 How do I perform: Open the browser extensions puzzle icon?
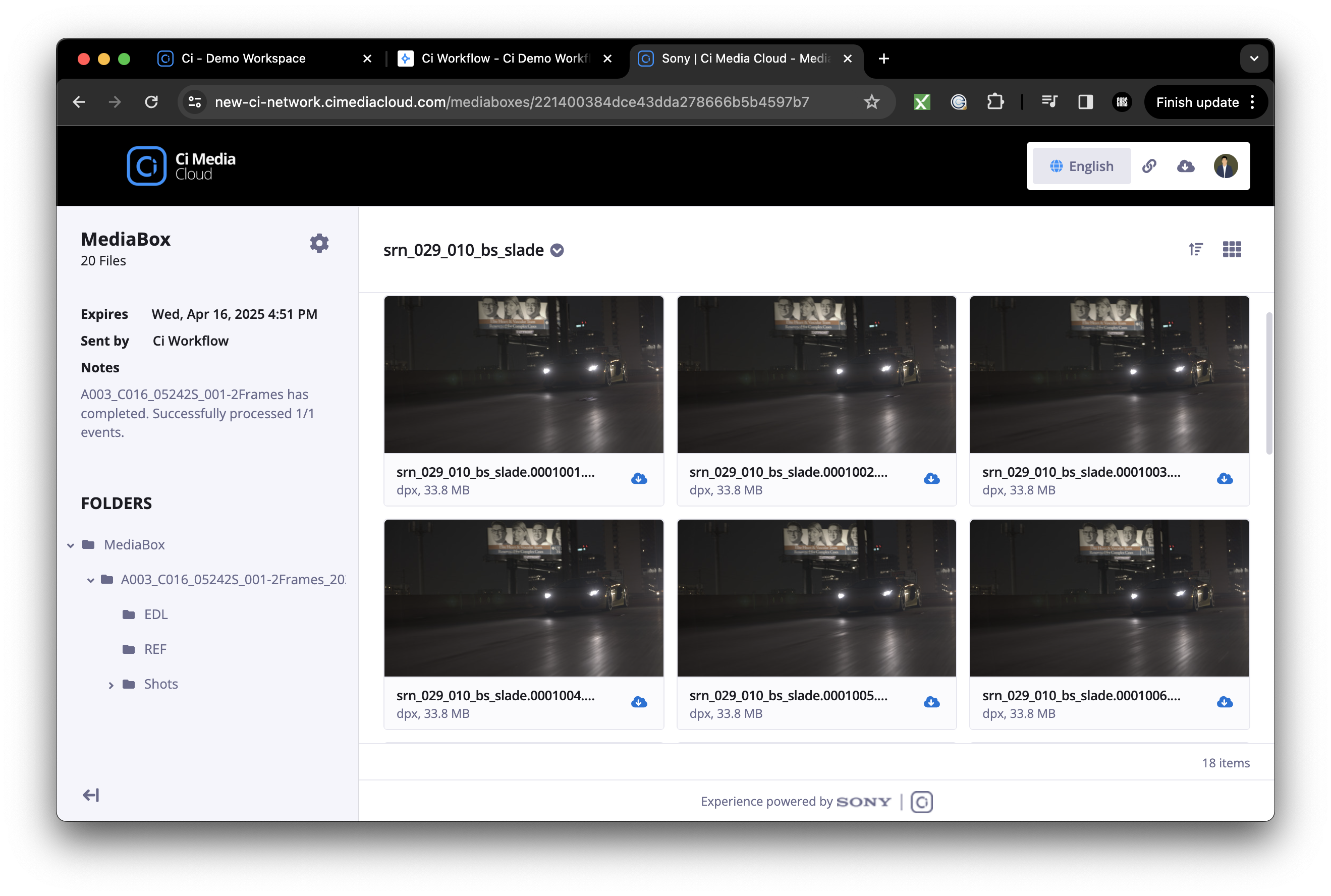(x=995, y=102)
